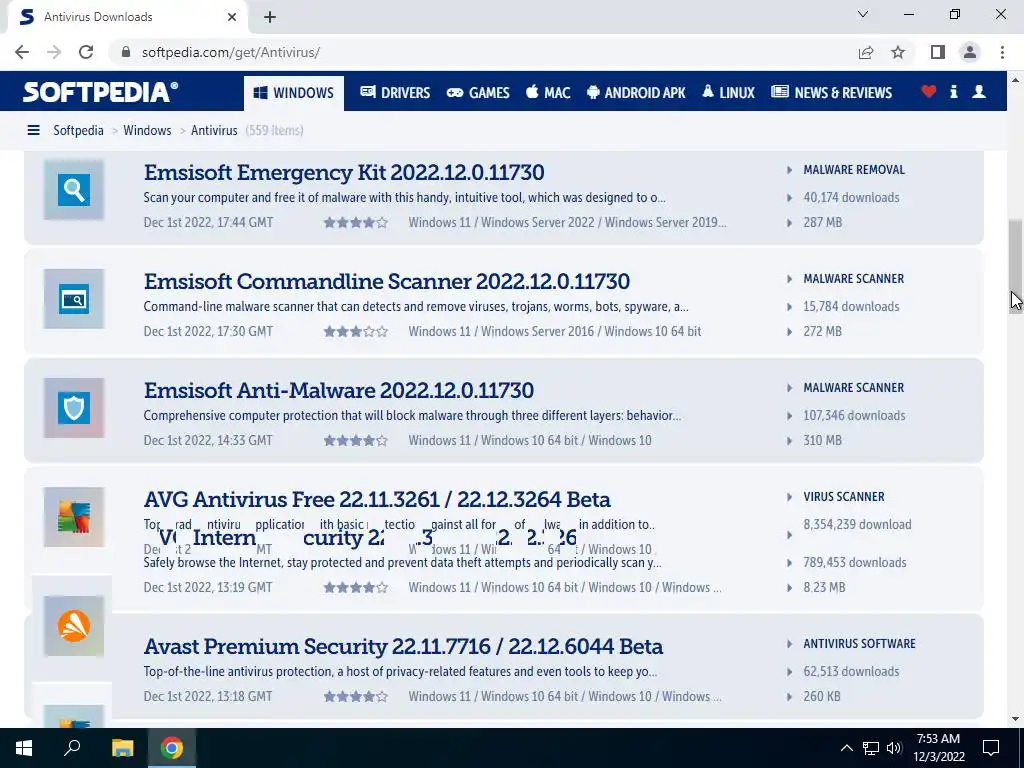Image resolution: width=1024 pixels, height=768 pixels.
Task: Click the VIRUS SCANNER category link
Action: pos(844,497)
